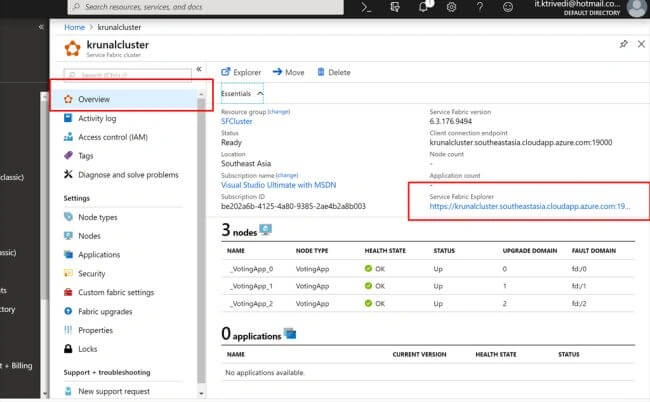Click the subscription ID value

coord(293,206)
